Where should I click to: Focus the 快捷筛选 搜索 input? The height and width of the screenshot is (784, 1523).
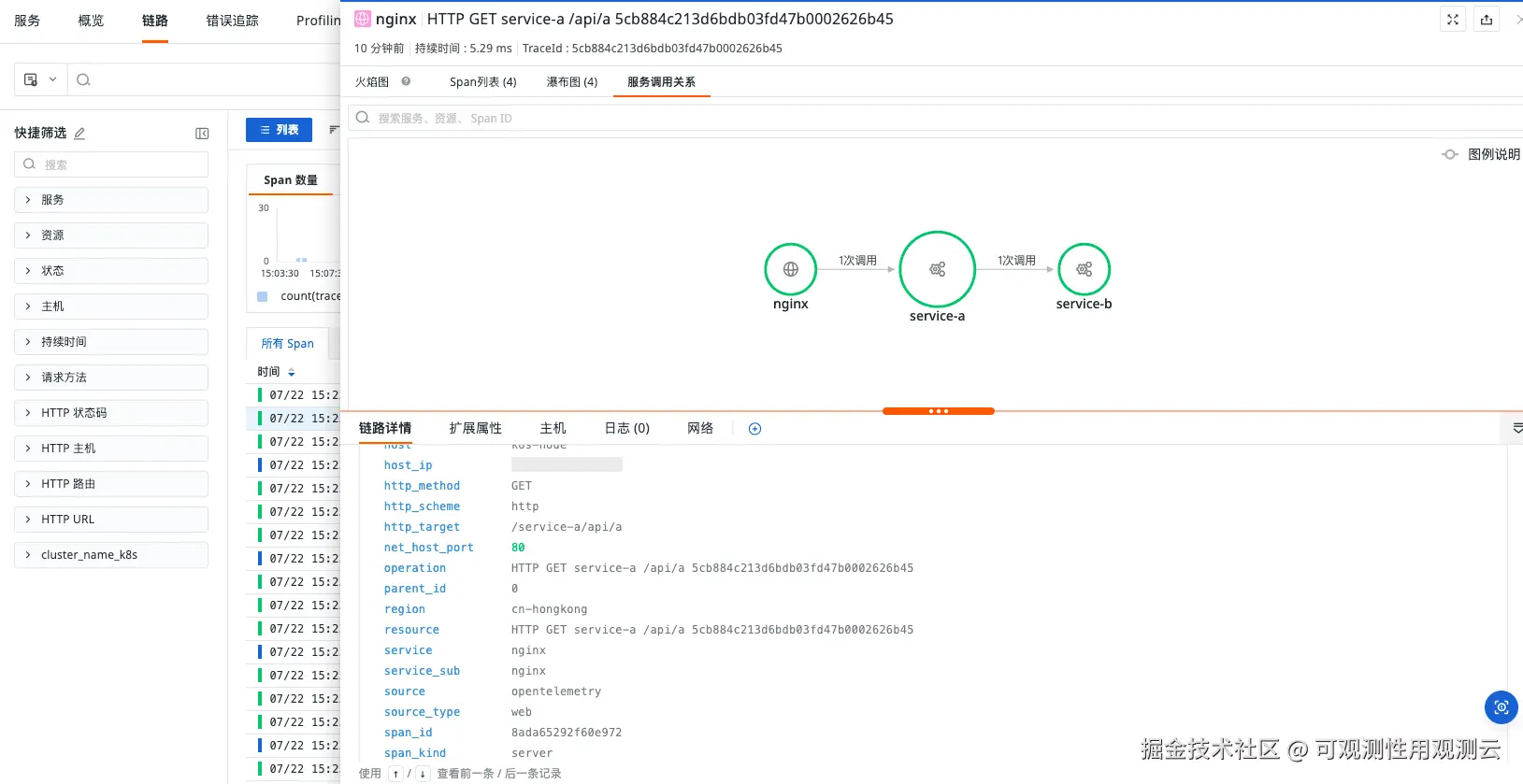(111, 164)
